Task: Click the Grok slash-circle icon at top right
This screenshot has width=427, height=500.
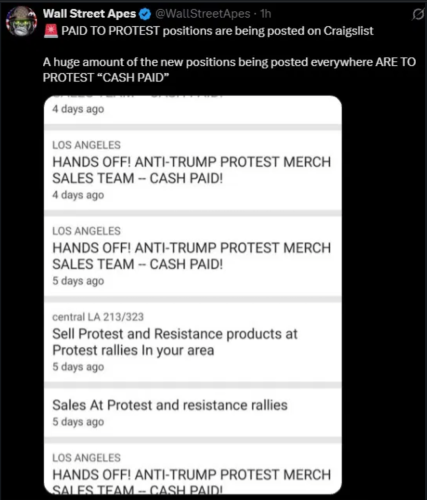Action: click(418, 15)
